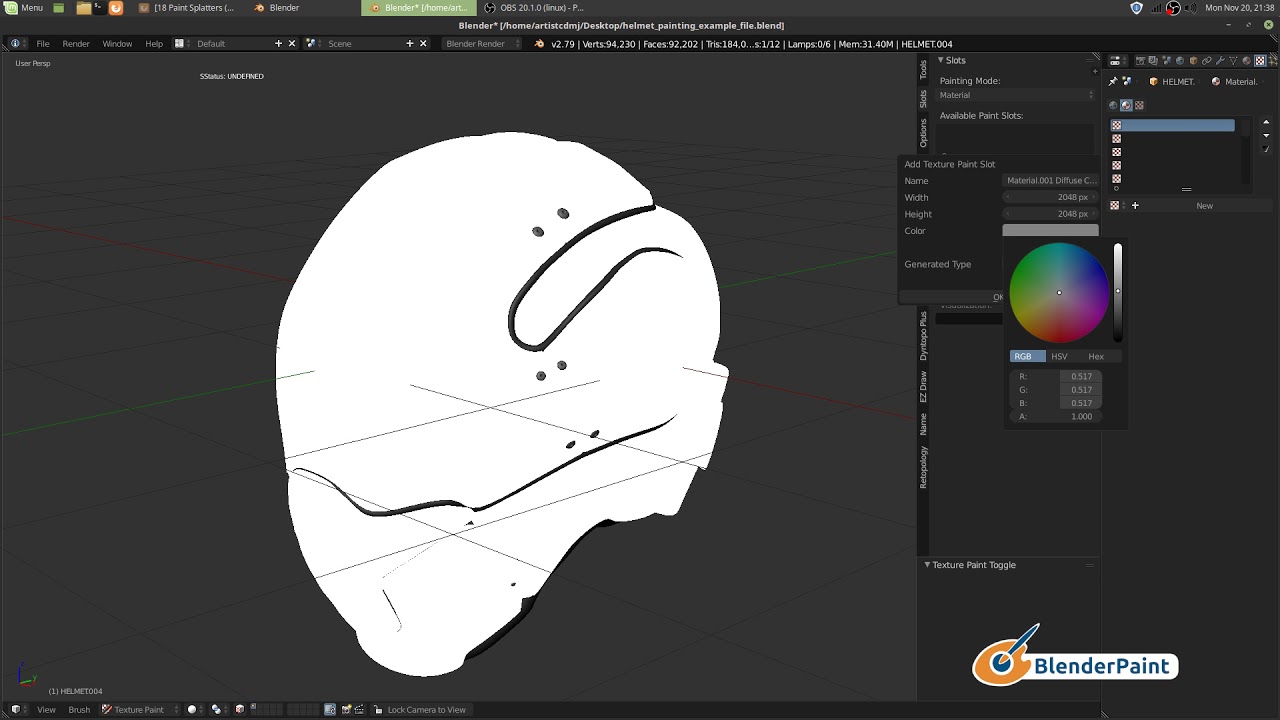The height and width of the screenshot is (720, 1280).
Task: Open the Texture properties checker tab icon
Action: 1260,61
